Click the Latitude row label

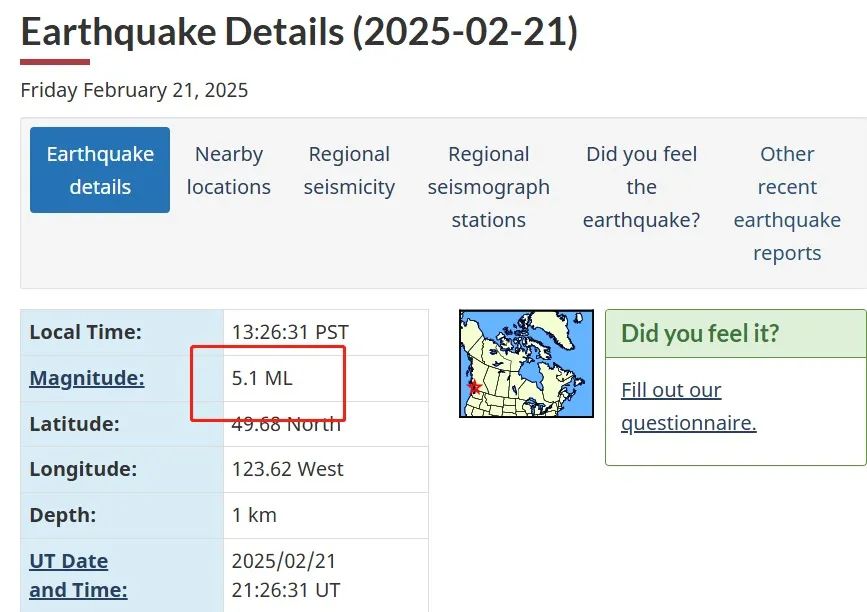(x=75, y=424)
